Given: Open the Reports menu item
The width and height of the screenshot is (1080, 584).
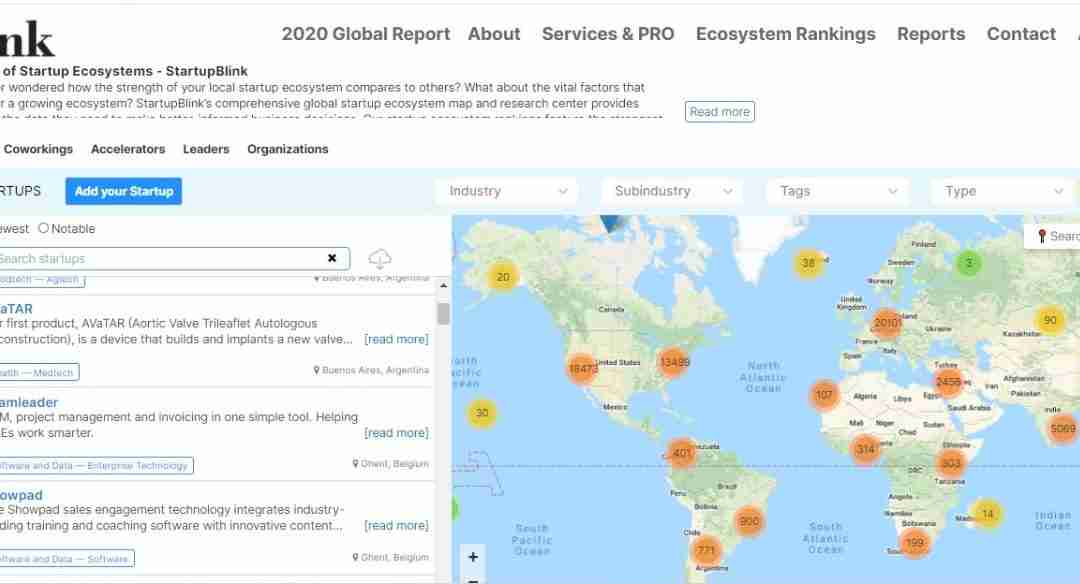Looking at the screenshot, I should 931,34.
